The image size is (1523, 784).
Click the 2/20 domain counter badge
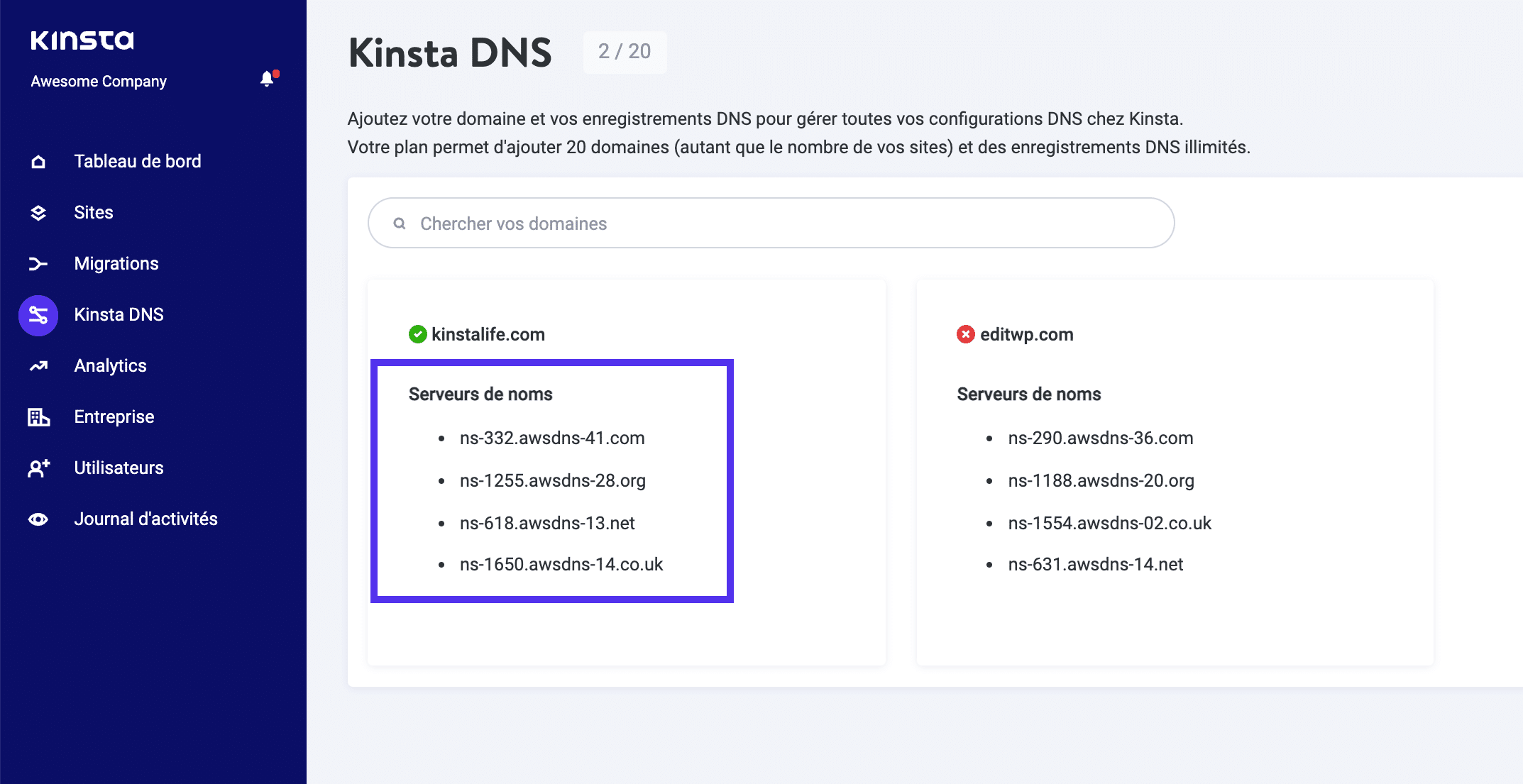coord(624,52)
